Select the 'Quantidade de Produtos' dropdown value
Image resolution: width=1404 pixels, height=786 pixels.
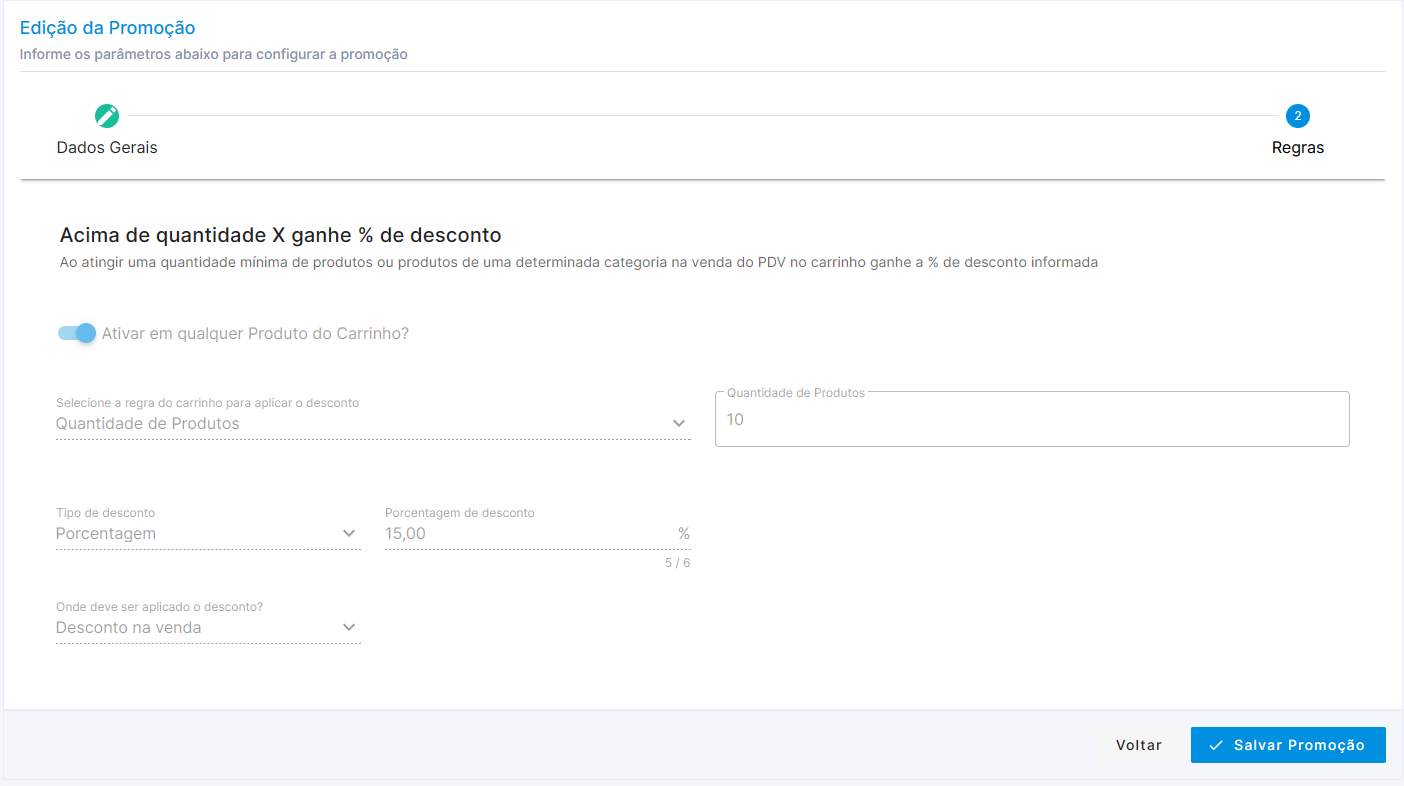(x=148, y=424)
